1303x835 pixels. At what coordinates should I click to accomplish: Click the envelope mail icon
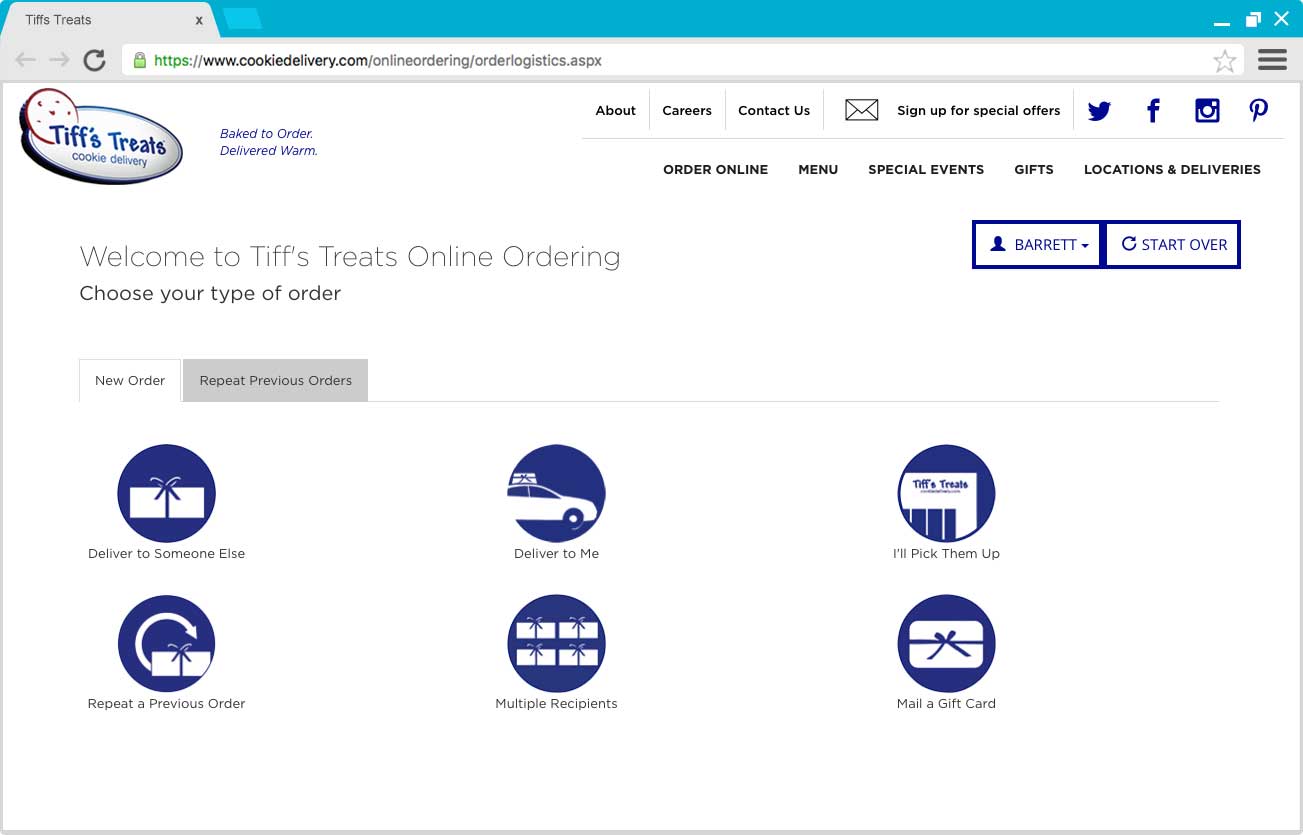click(861, 110)
